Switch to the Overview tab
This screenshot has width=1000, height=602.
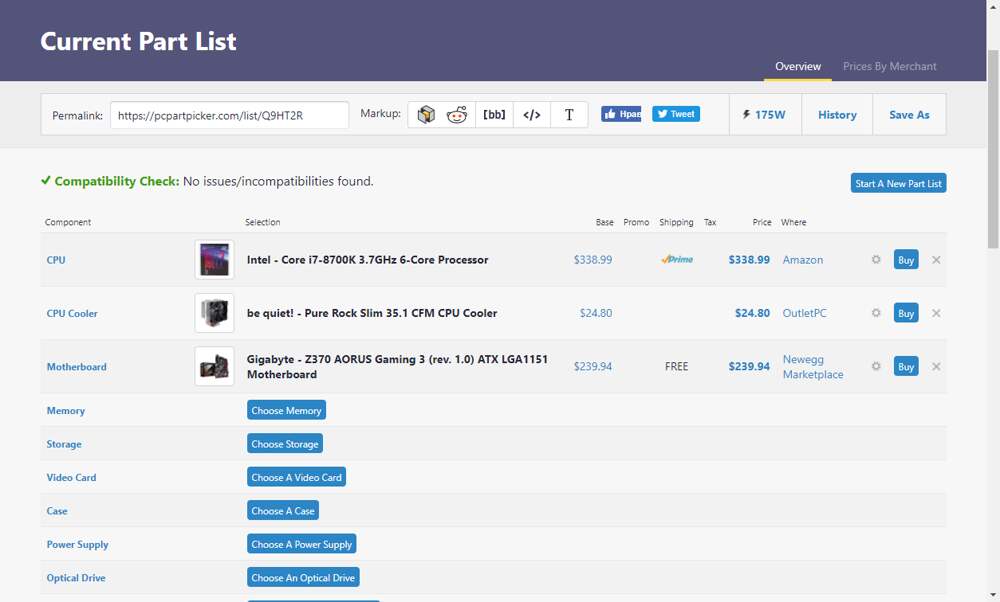pyautogui.click(x=798, y=66)
